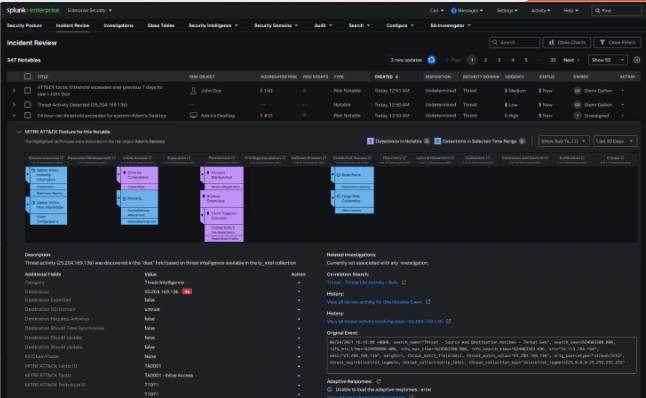View all review activity for this Notable Event
Screen dimensions: 646x398
pyautogui.click(x=374, y=302)
